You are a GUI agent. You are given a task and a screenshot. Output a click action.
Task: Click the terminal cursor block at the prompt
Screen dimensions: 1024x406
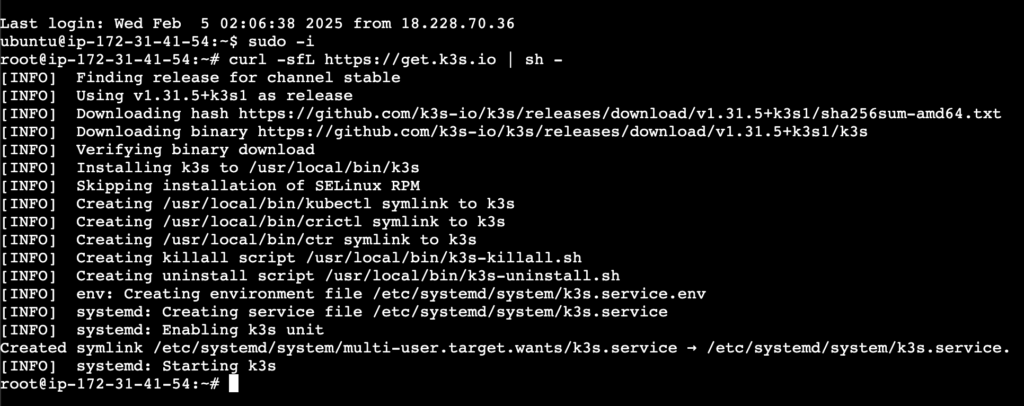coord(234,384)
